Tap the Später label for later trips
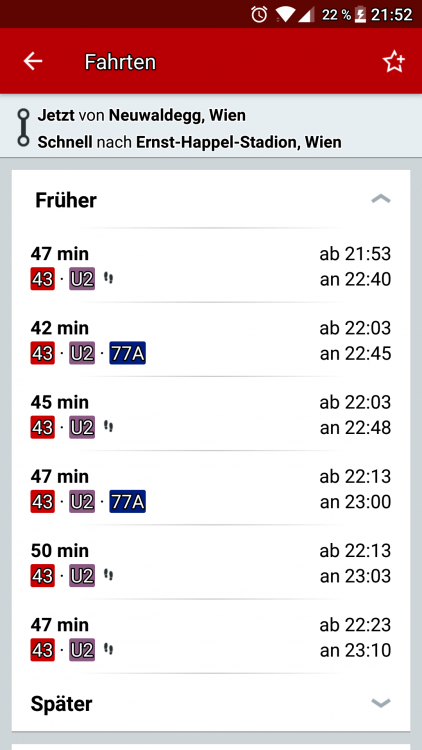The image size is (422, 750). 61,704
